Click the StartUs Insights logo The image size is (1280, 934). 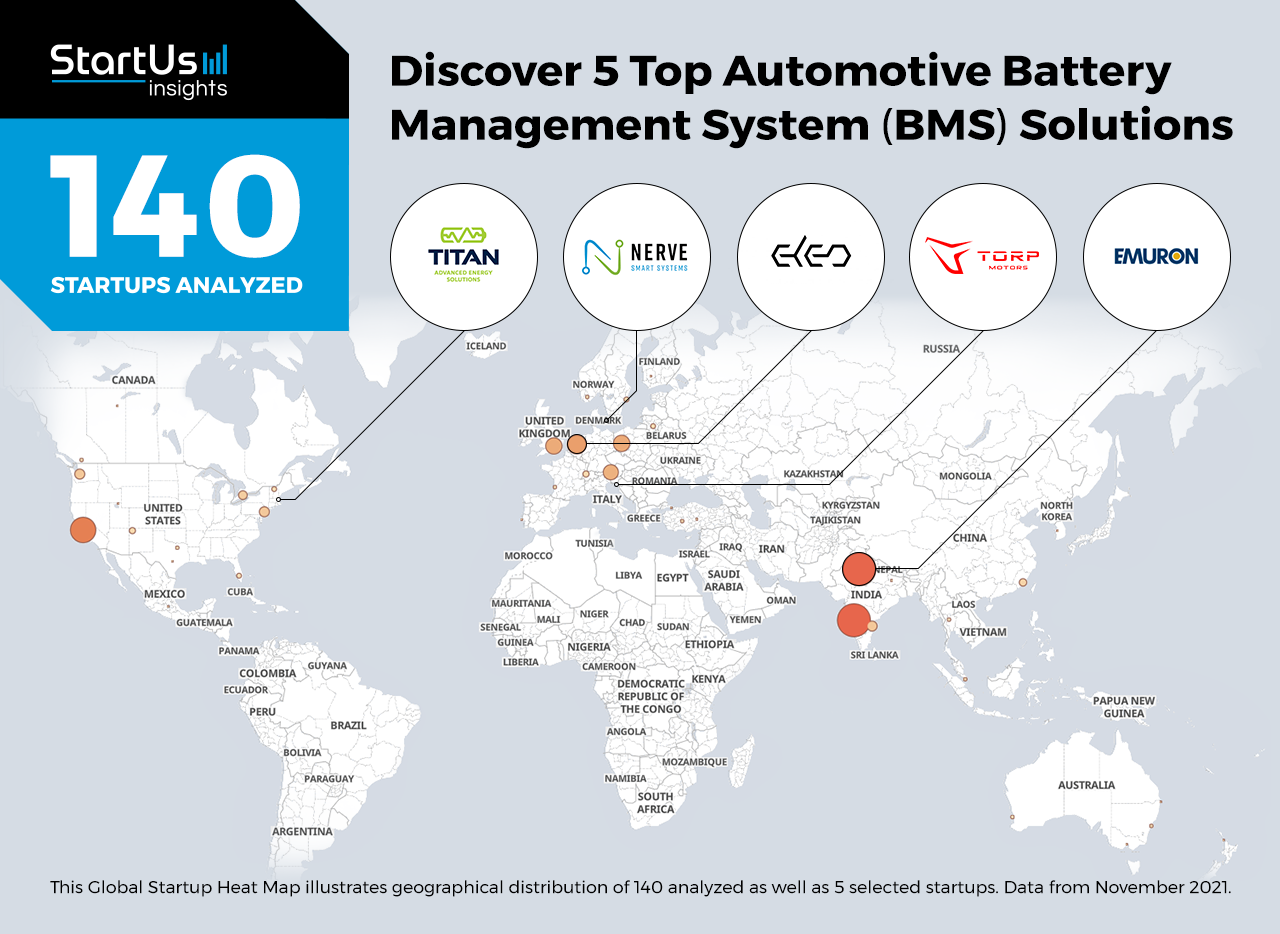tap(139, 71)
